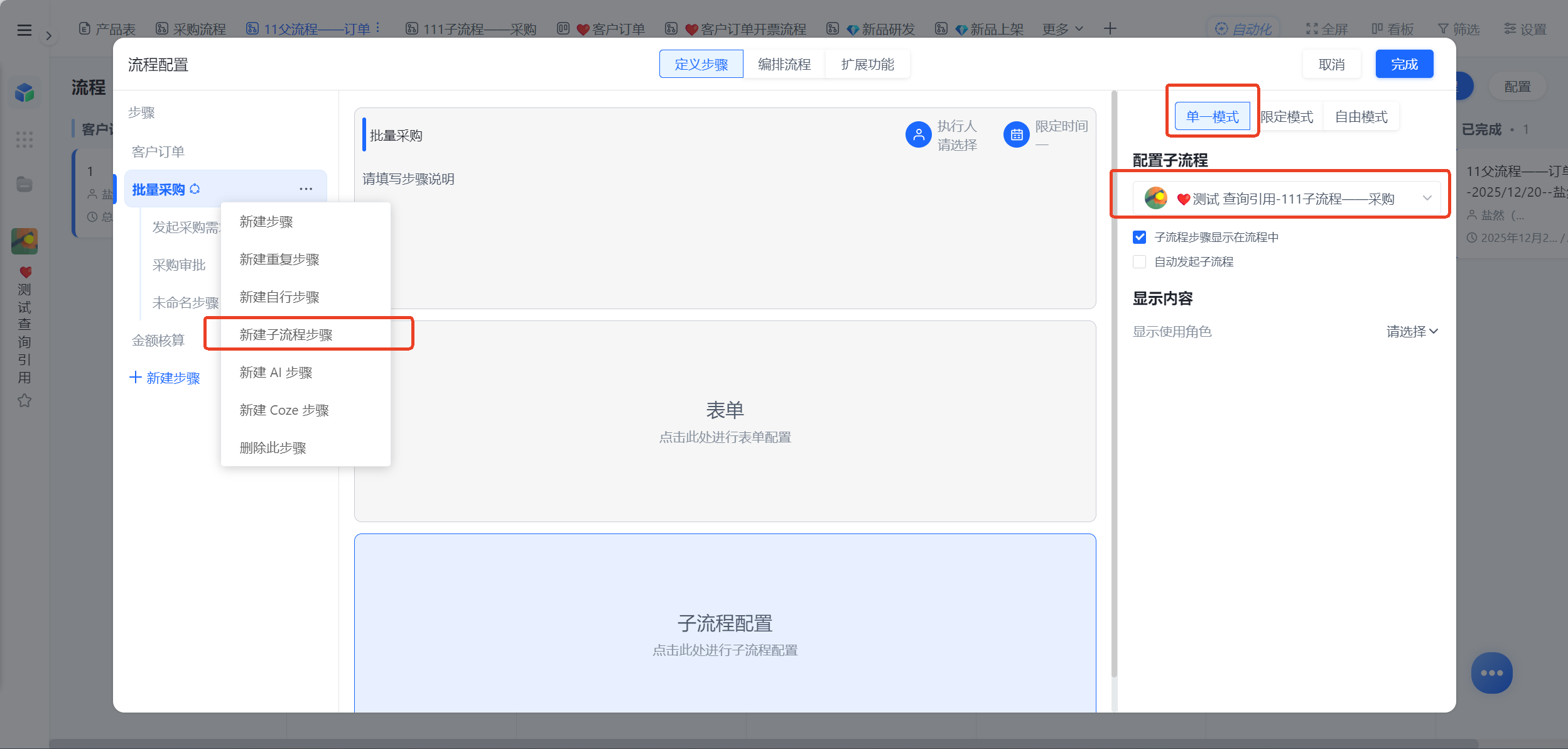1568x749 pixels.
Task: Open 显示使用角色 请选择 dropdown
Action: click(1412, 331)
